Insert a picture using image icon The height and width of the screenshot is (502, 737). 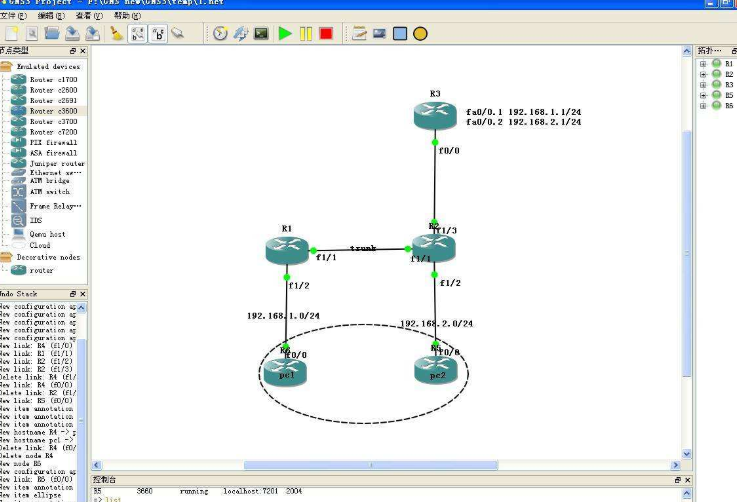(x=379, y=33)
